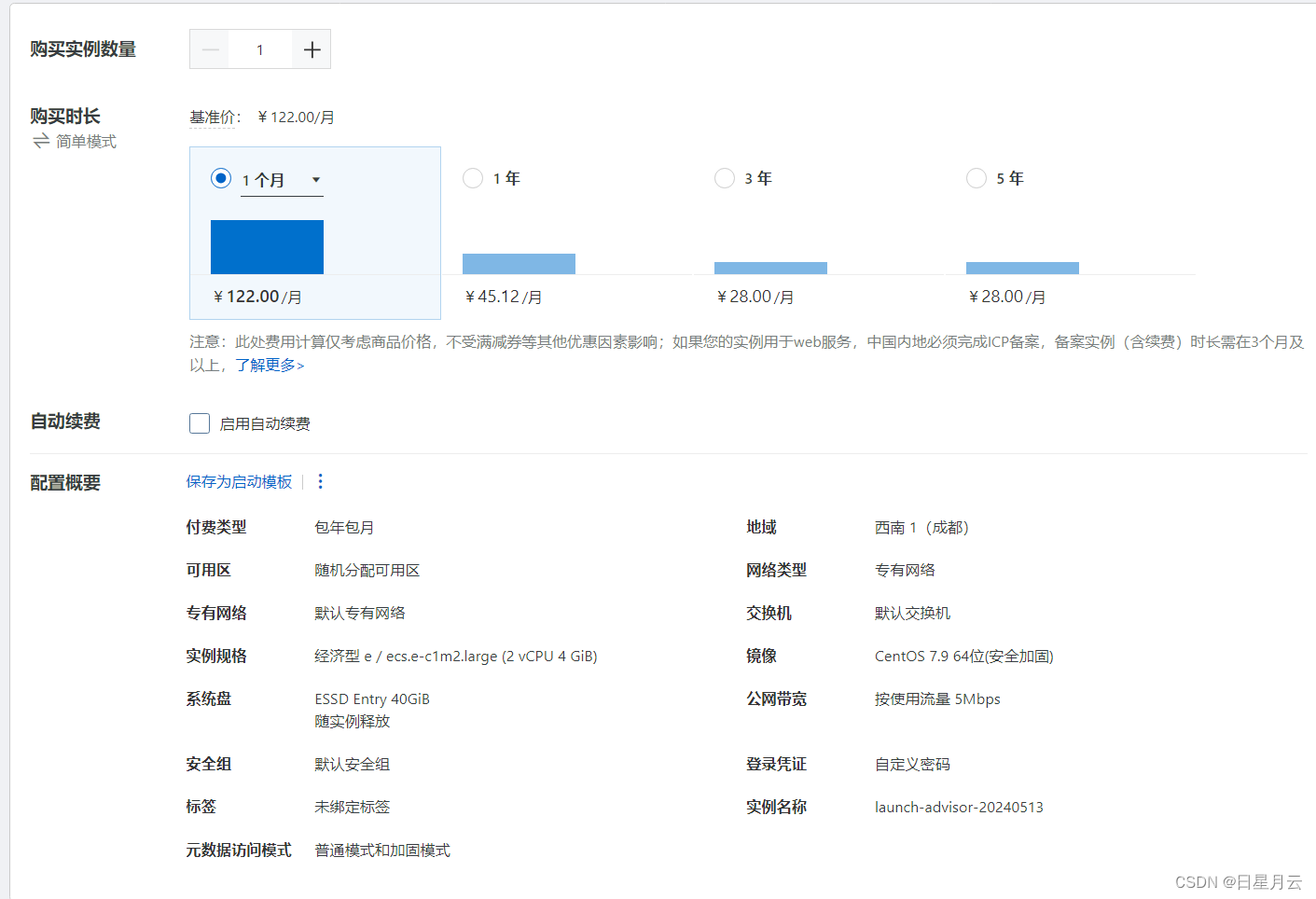Click the 普通模式和加固模式 value

382,850
